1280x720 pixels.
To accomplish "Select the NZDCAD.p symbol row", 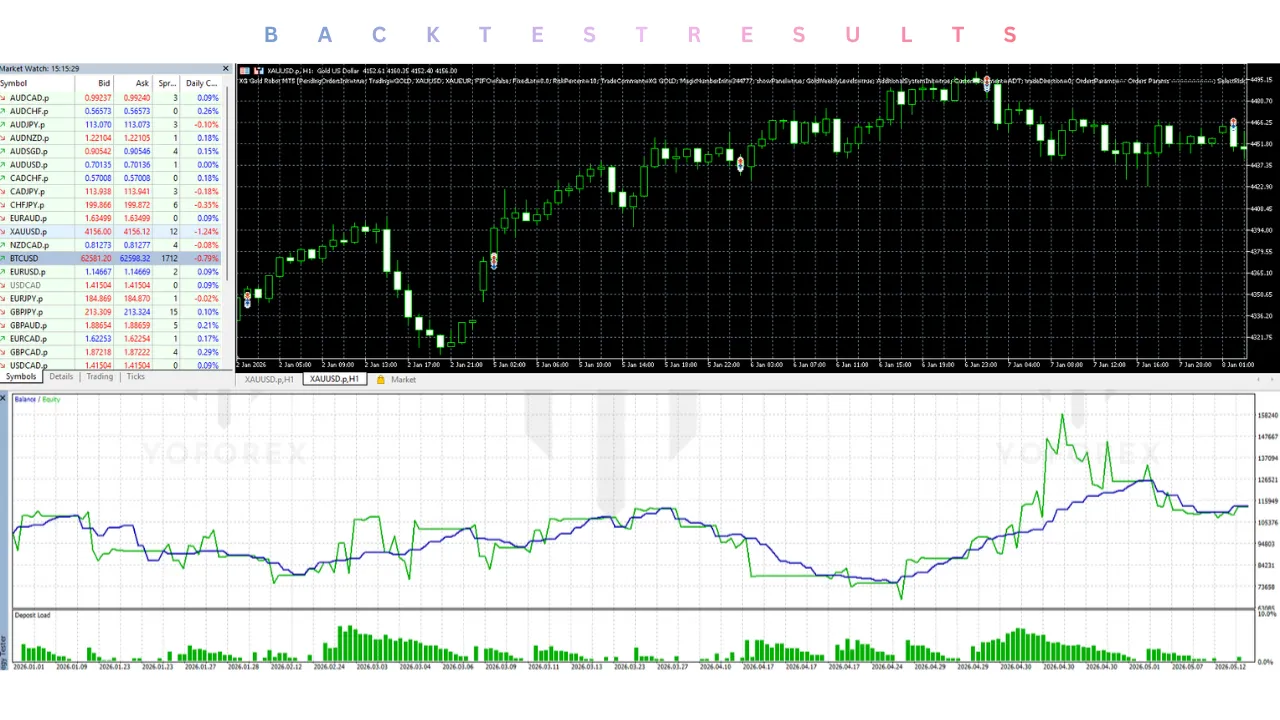I will [x=111, y=245].
